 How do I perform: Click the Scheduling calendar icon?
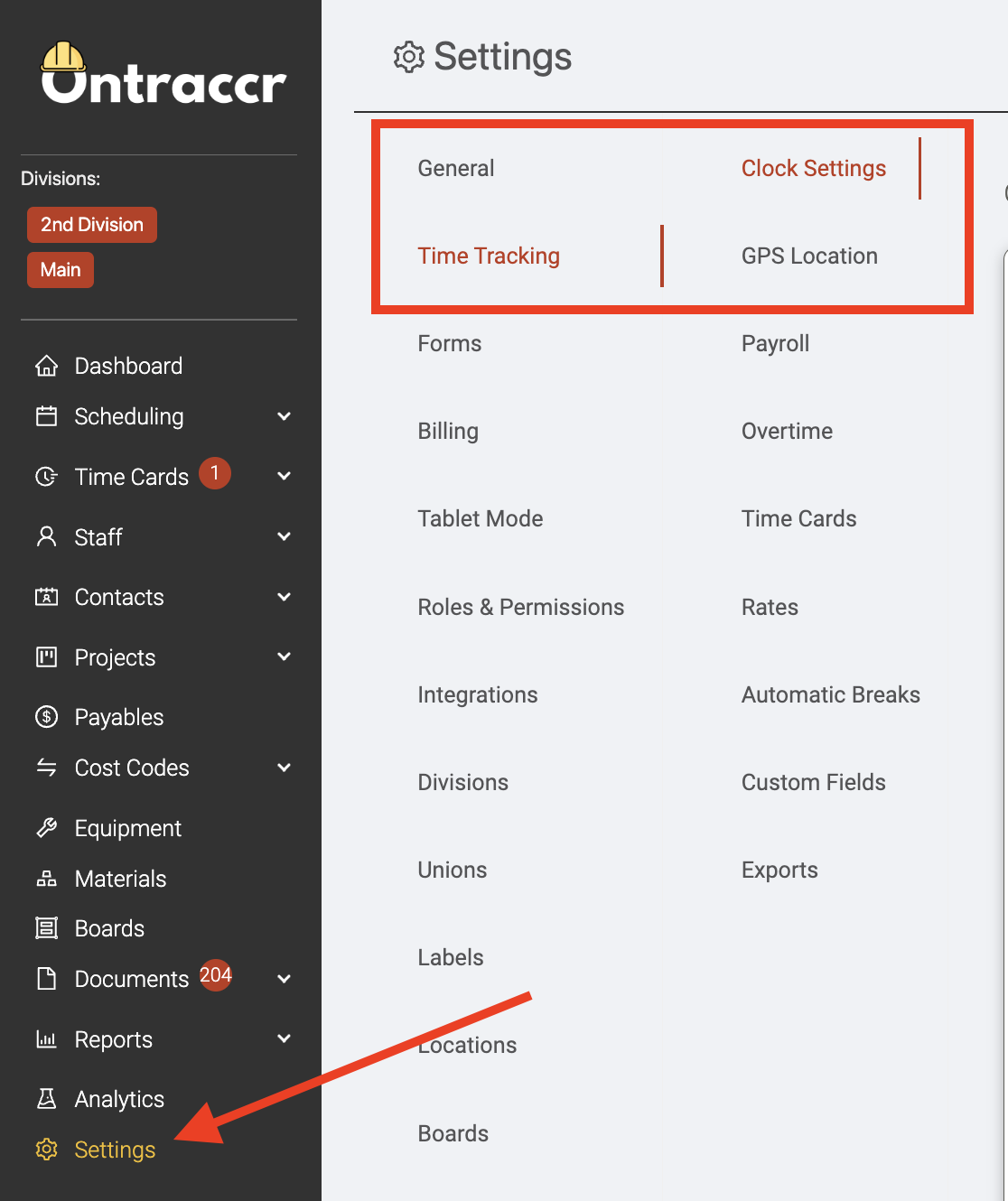[46, 416]
